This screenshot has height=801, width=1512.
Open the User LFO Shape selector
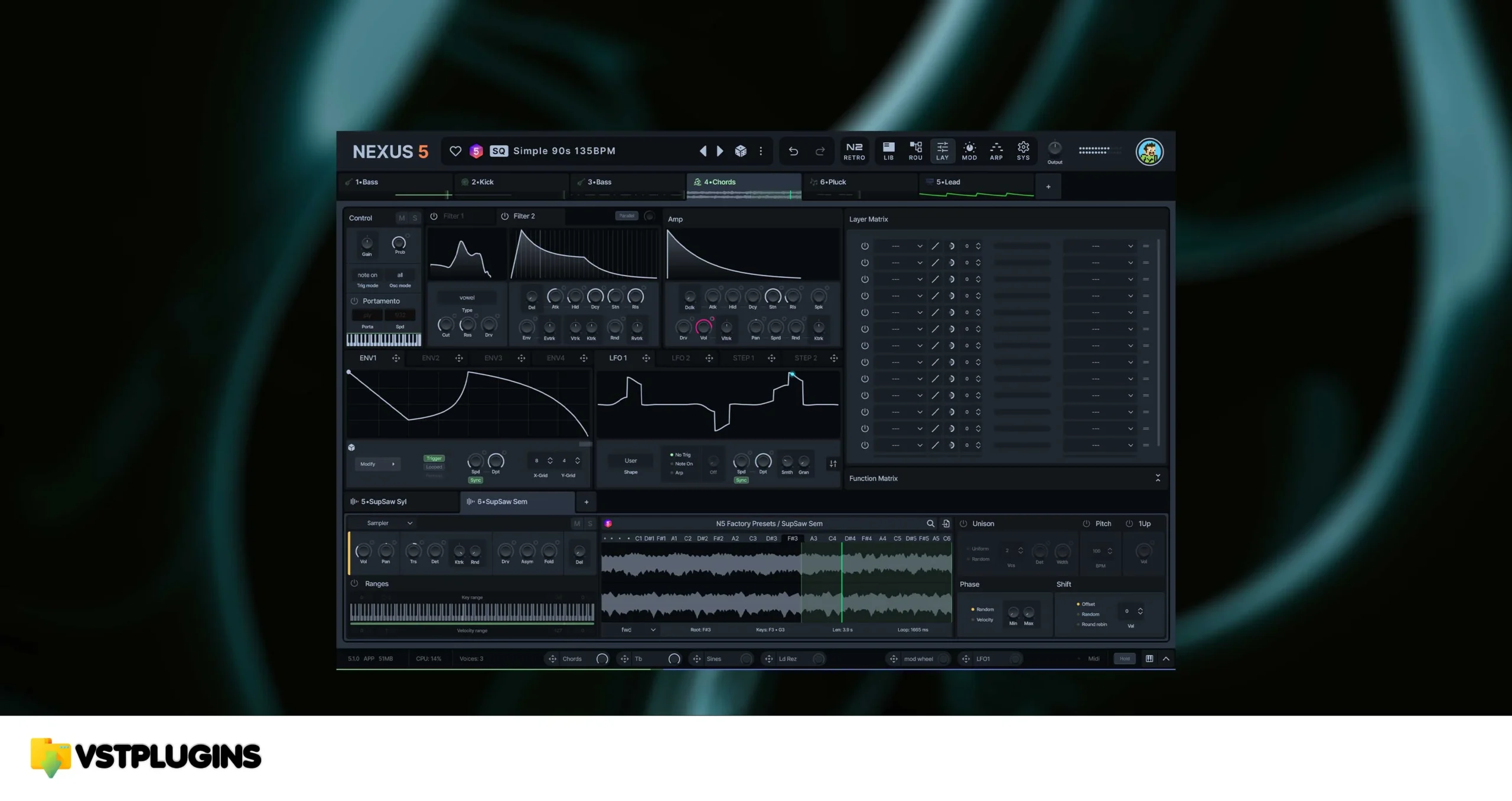tap(631, 461)
